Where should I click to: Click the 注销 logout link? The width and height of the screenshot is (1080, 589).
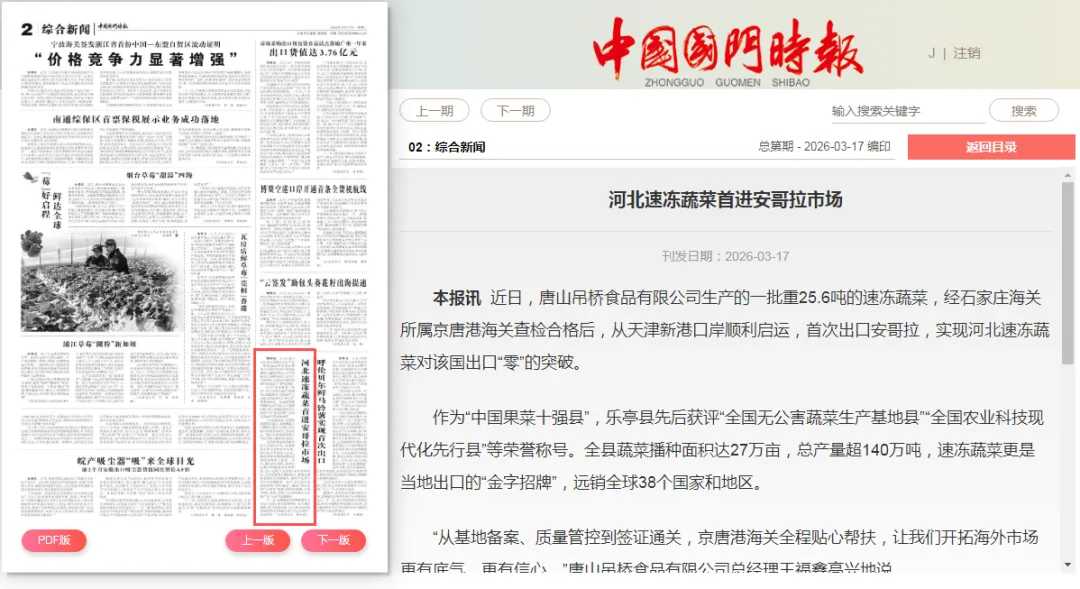(x=966, y=53)
